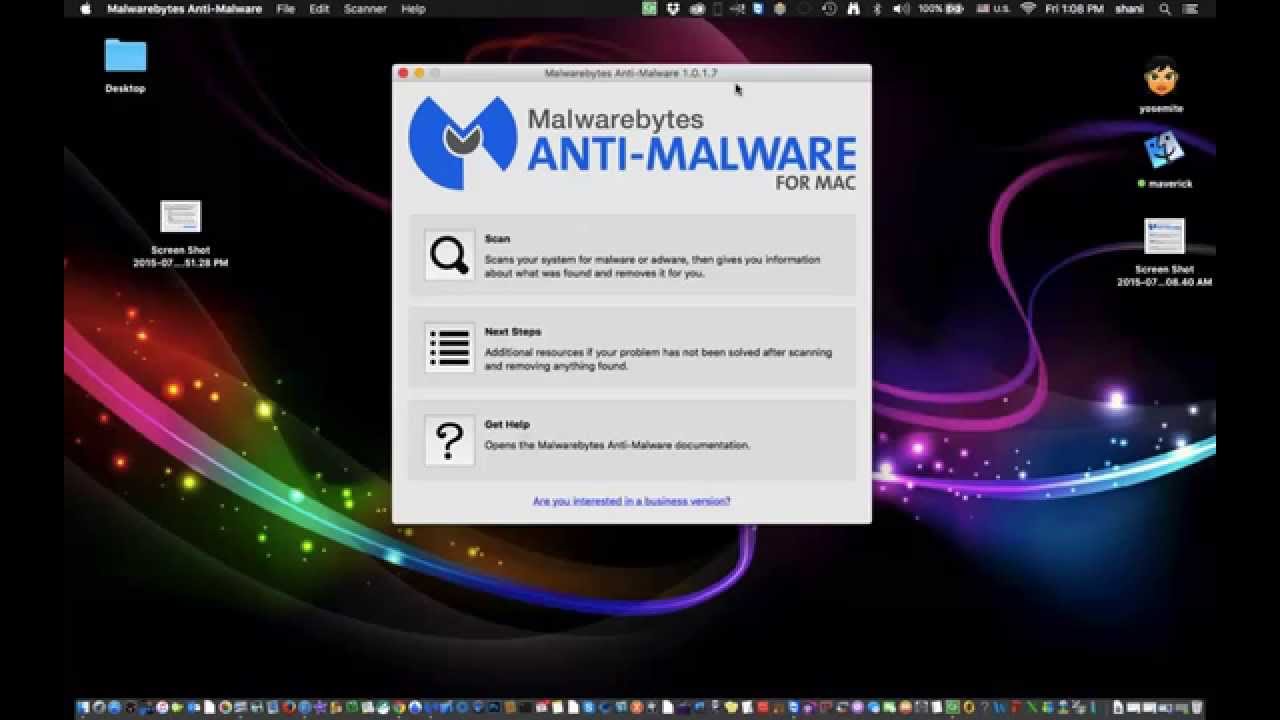This screenshot has height=720, width=1280.
Task: Click the Fri 1:08 PM clock
Action: (x=1076, y=9)
